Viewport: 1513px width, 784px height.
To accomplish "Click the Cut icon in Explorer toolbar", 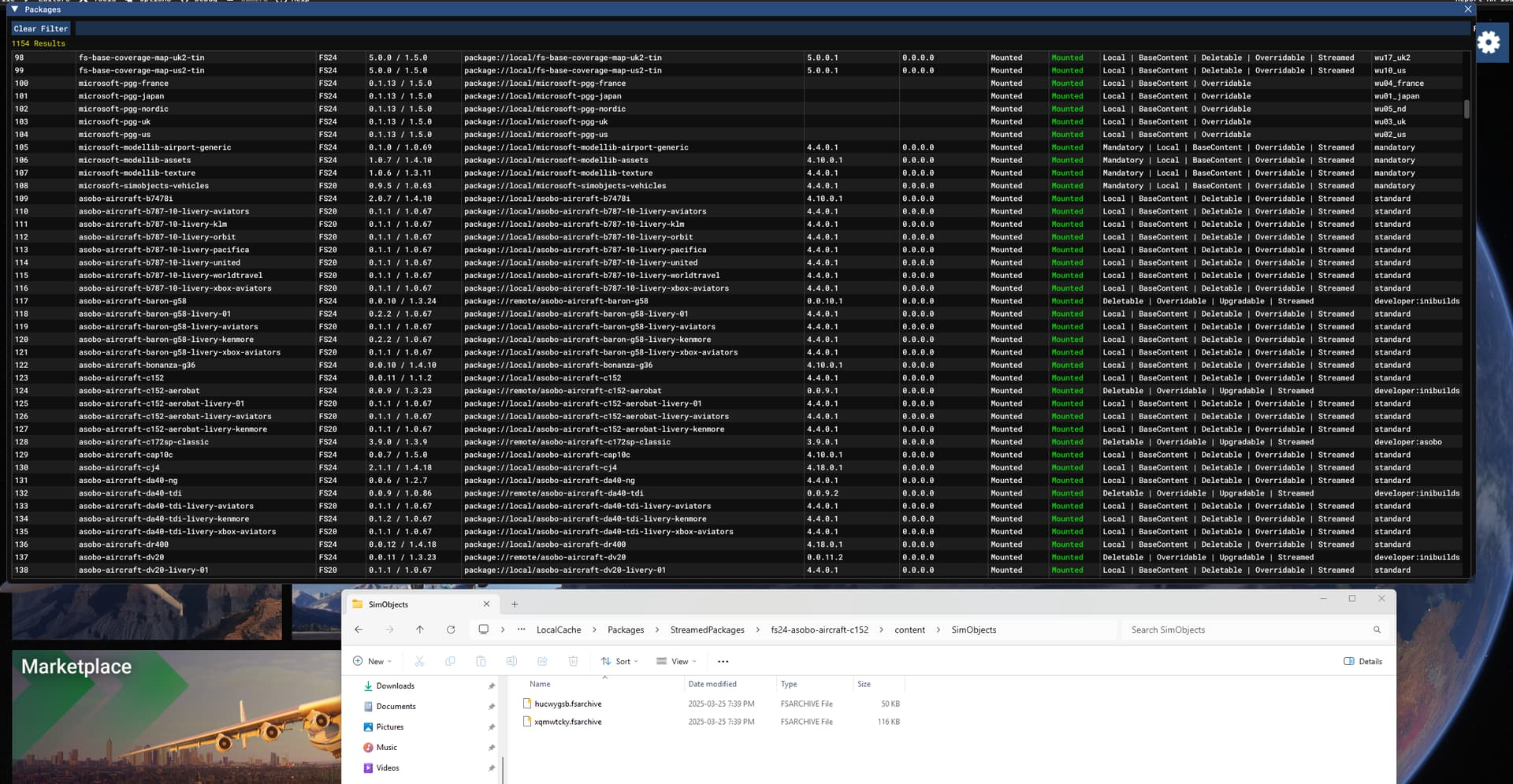I will (419, 661).
